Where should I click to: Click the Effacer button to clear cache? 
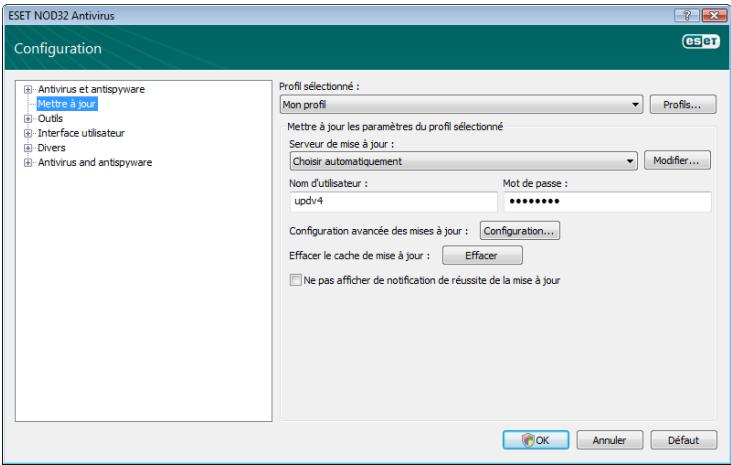click(482, 255)
